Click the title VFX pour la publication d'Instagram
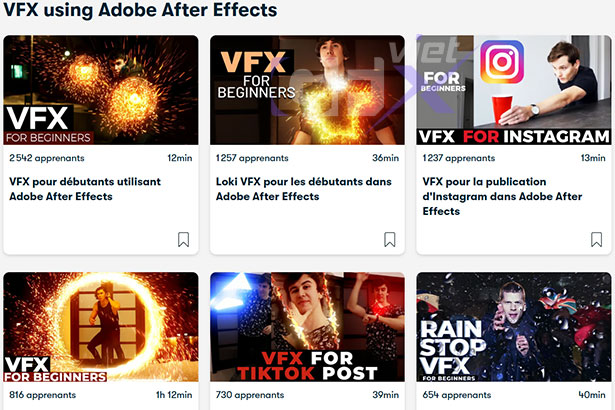615x410 pixels. [502, 196]
